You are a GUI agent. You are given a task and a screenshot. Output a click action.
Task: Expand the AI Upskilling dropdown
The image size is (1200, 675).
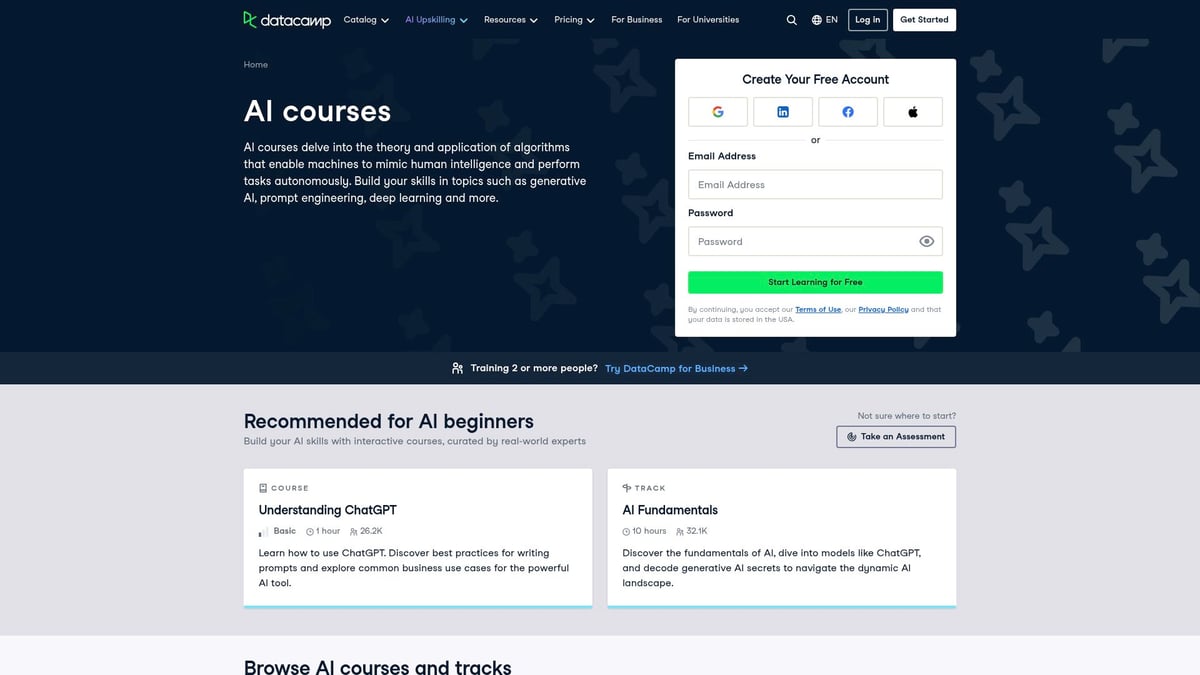pos(437,20)
